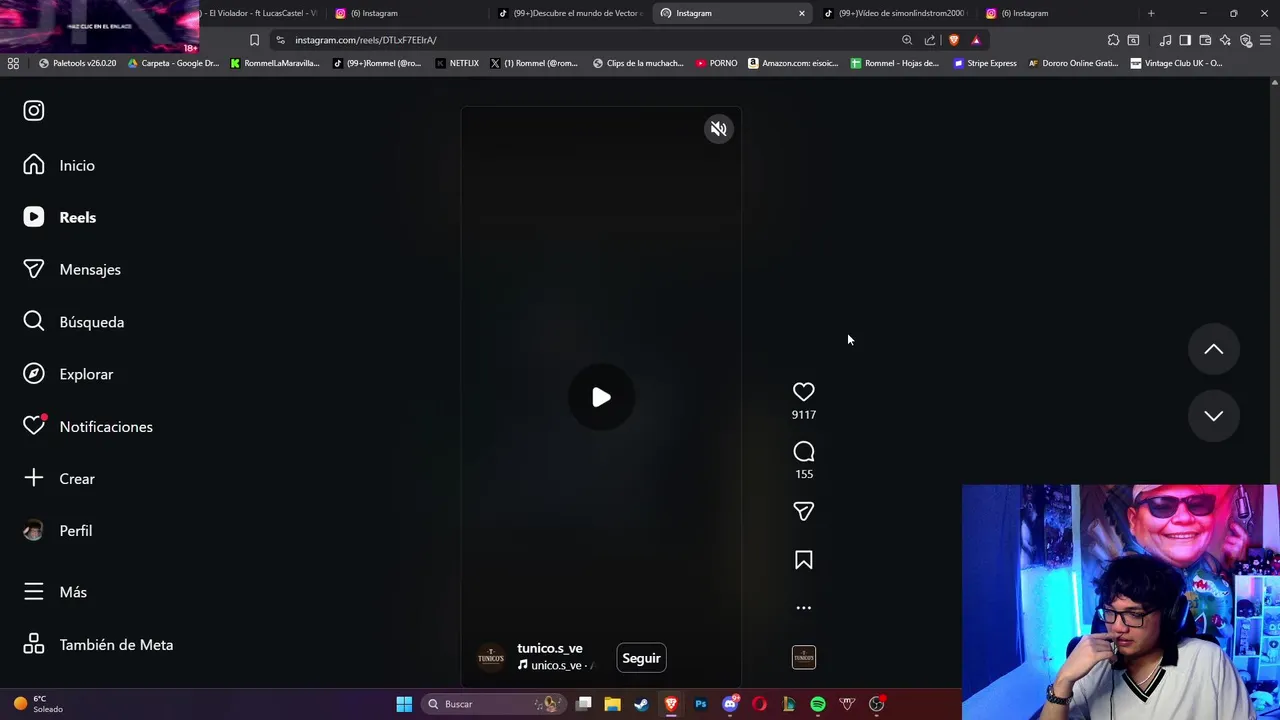
Task: Open the Reels section in the sidebar
Action: (x=60, y=217)
